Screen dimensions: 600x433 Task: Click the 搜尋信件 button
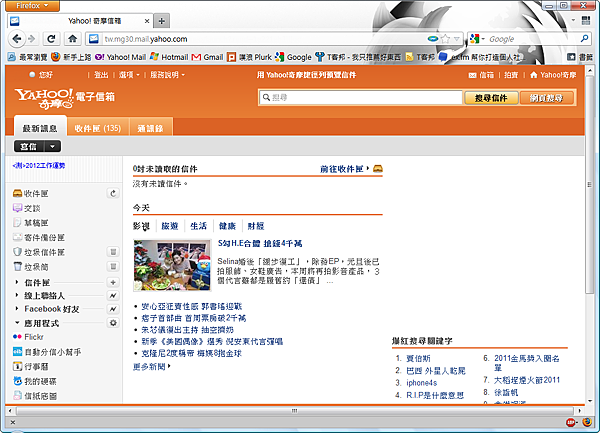tap(491, 98)
